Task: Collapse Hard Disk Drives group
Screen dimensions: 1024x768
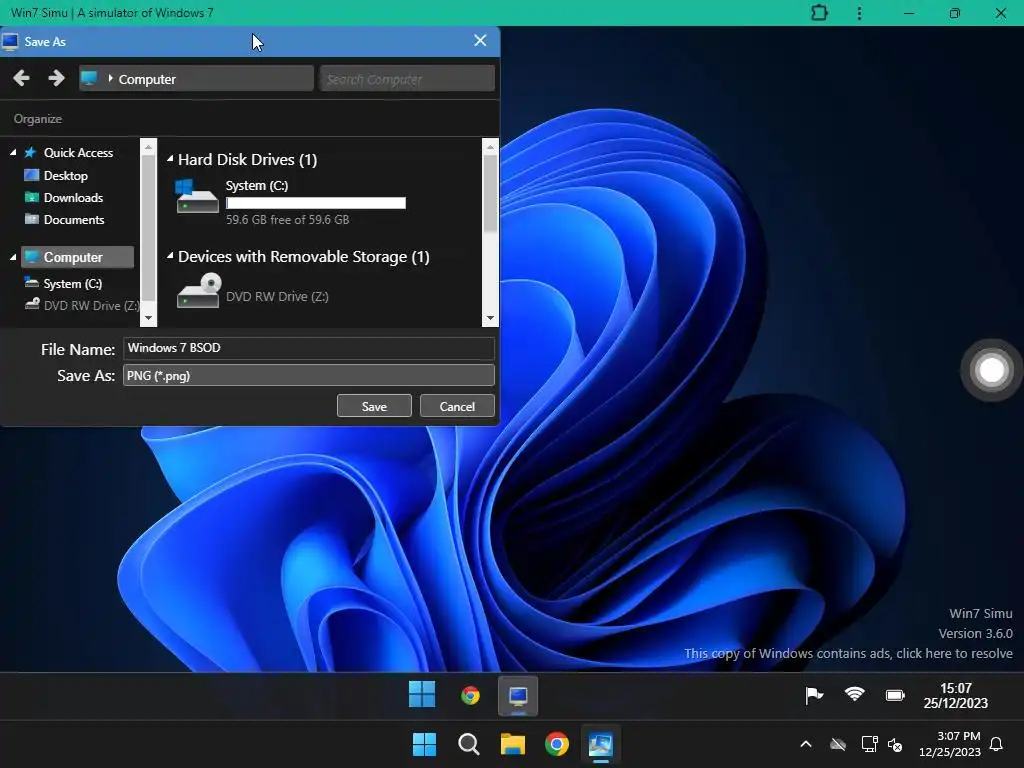Action: pos(170,159)
